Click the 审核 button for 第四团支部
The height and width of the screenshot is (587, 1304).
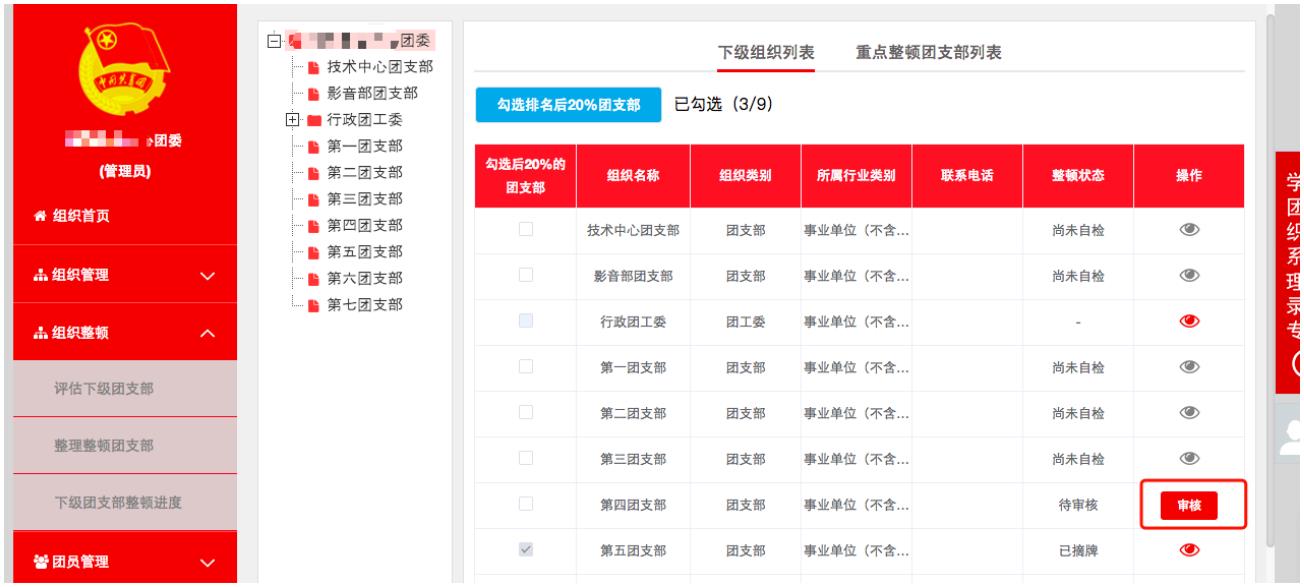tap(1188, 507)
